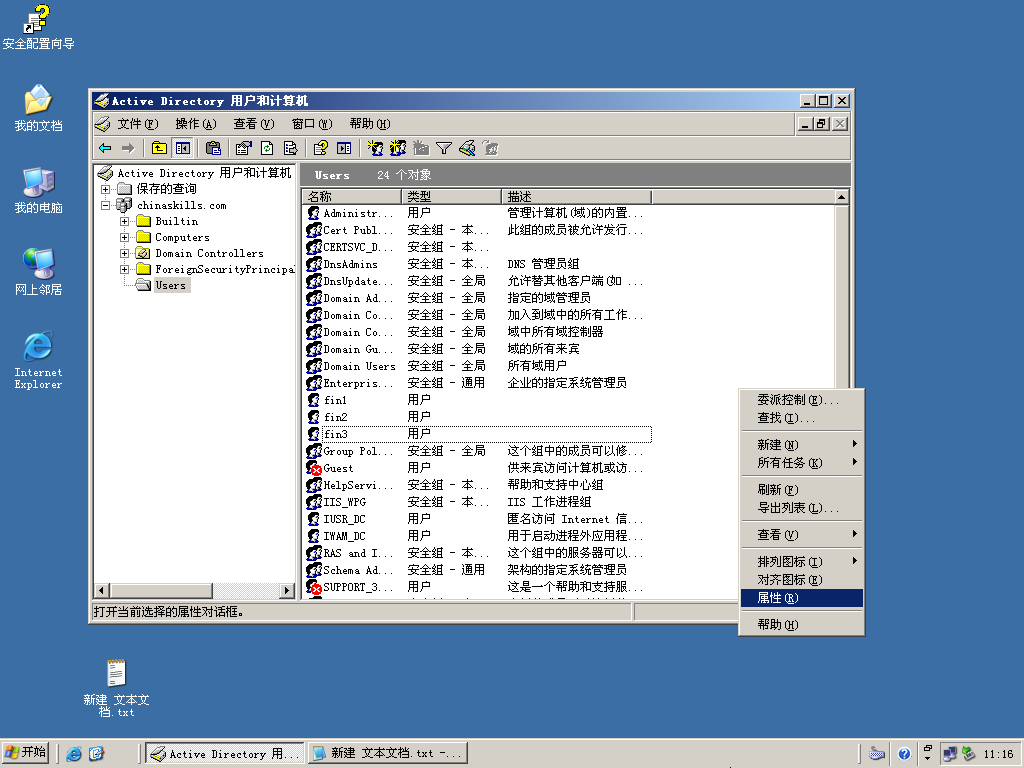Click the Paste clipboard toolbar icon
This screenshot has width=1024, height=768.
pyautogui.click(x=213, y=148)
